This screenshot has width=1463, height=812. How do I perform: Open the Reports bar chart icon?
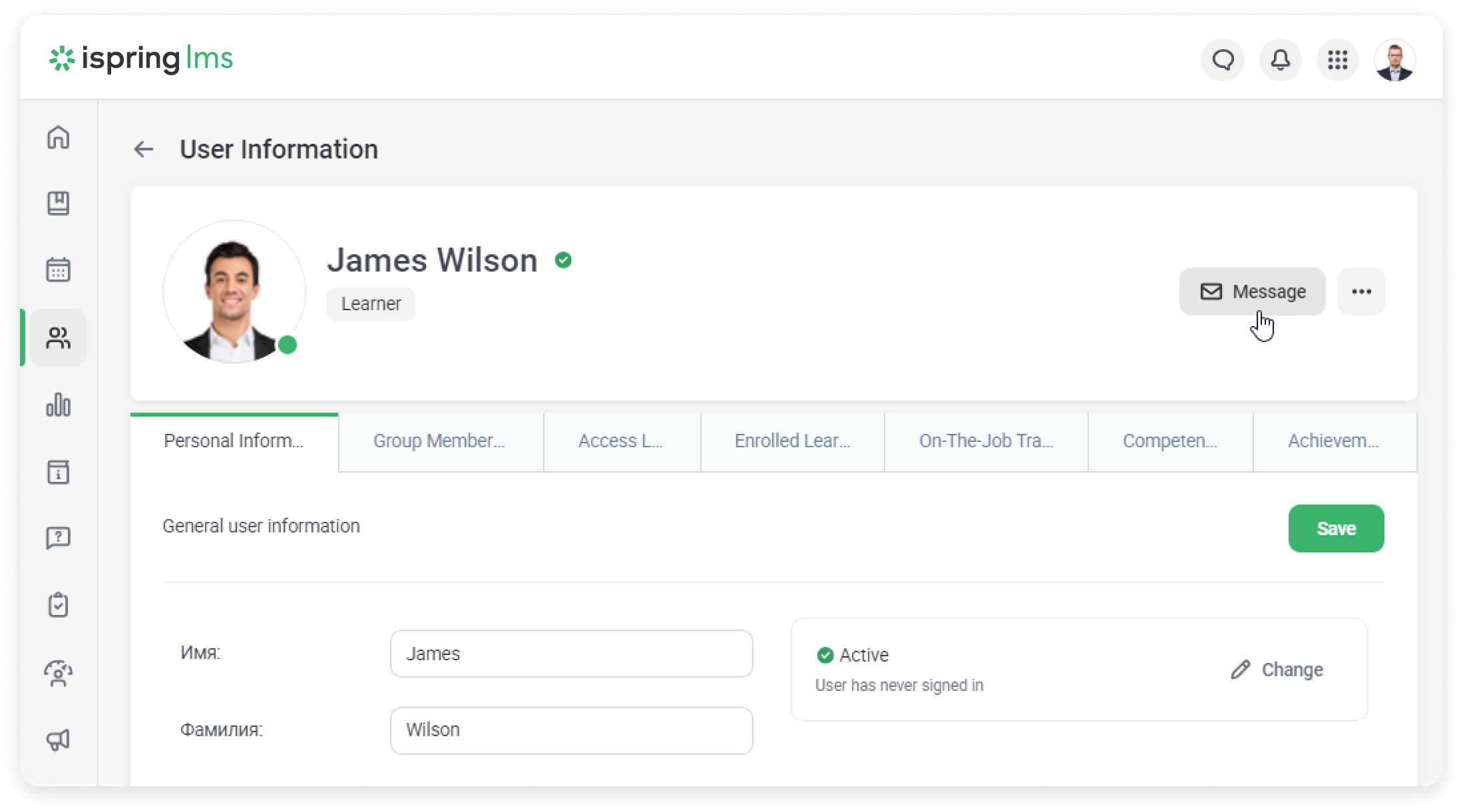click(x=59, y=405)
